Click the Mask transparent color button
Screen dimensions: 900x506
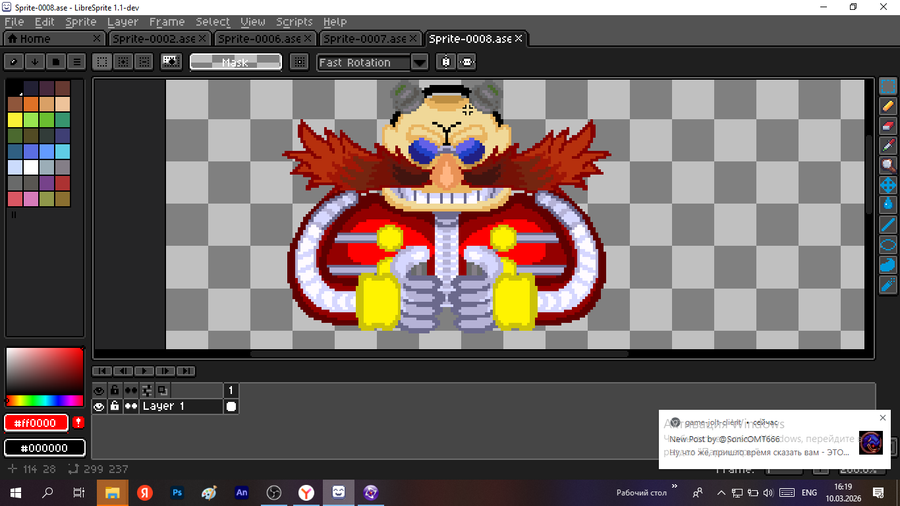tap(235, 62)
